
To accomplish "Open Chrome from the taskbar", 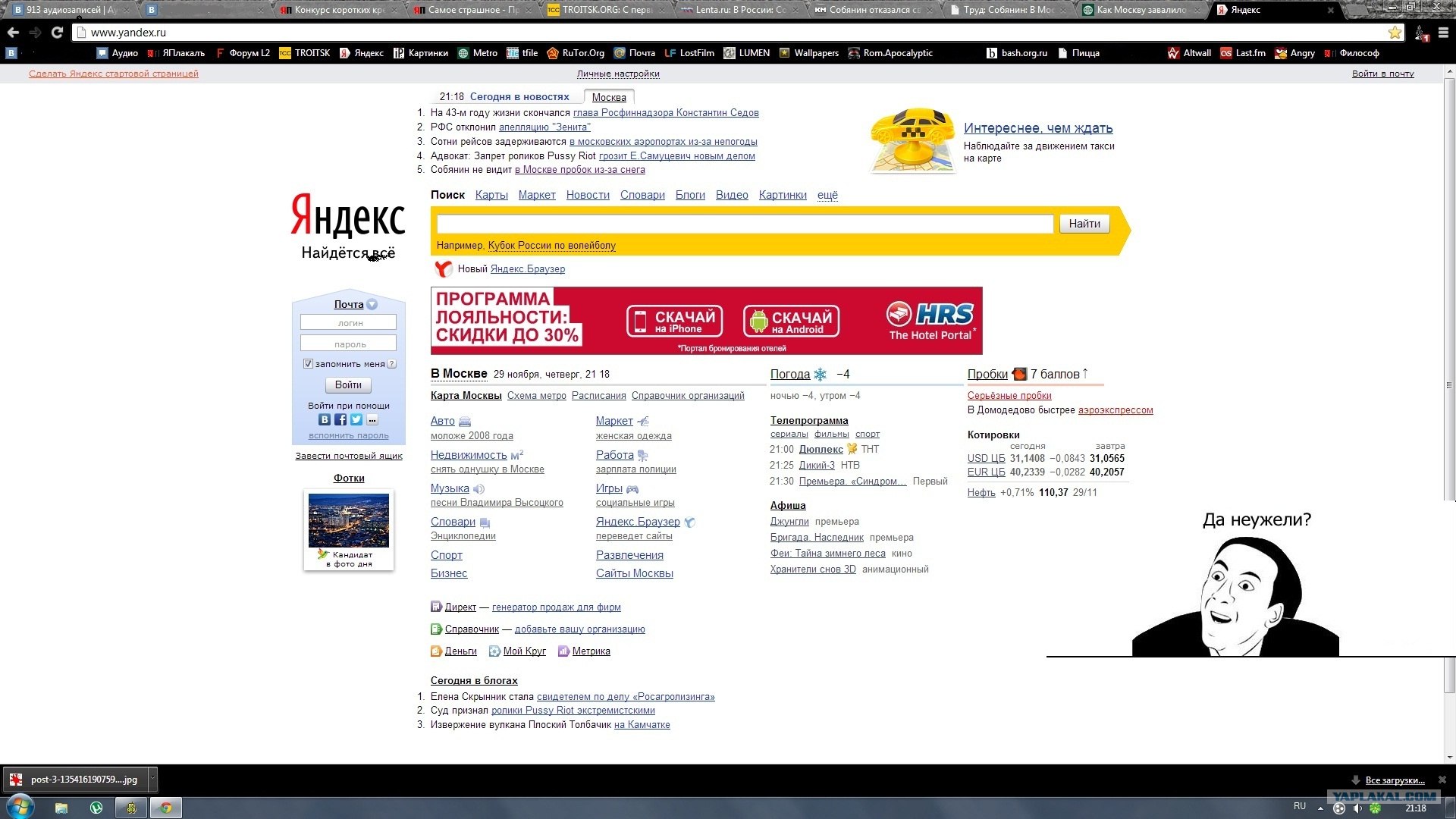I will [165, 808].
